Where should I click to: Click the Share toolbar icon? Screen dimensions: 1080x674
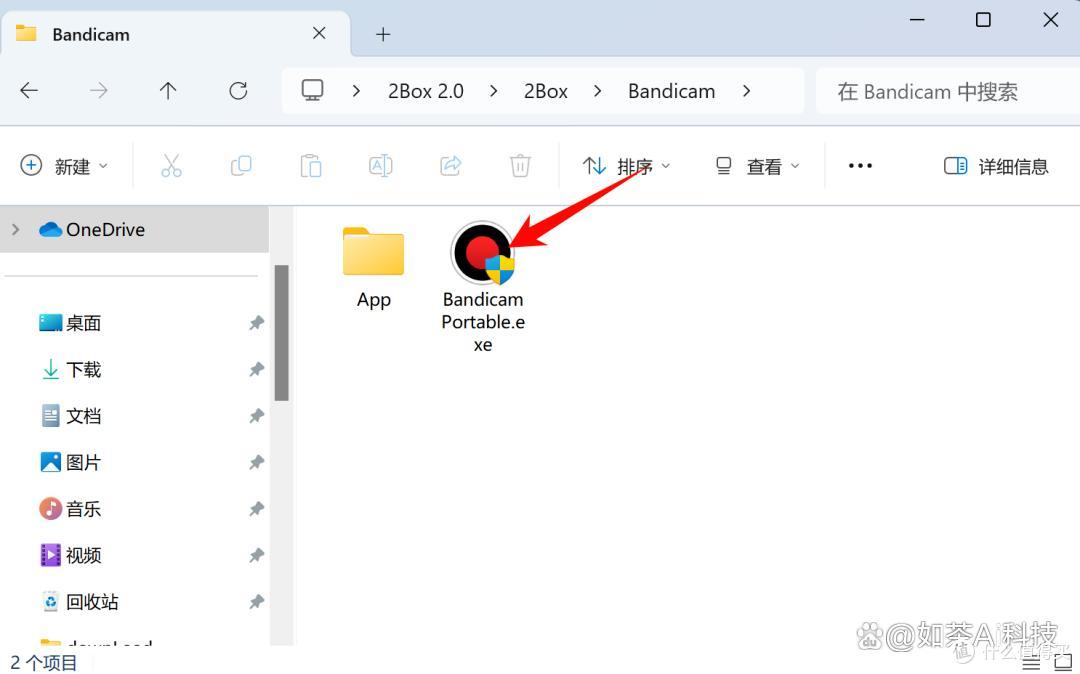click(450, 166)
